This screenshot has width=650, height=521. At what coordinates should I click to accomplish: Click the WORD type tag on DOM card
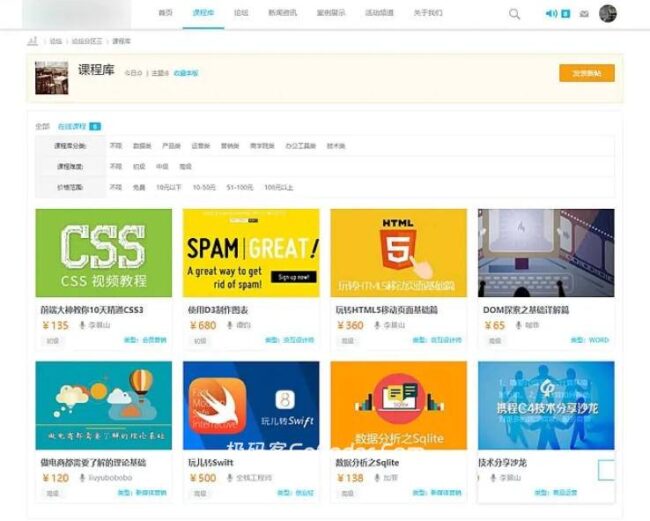point(599,340)
